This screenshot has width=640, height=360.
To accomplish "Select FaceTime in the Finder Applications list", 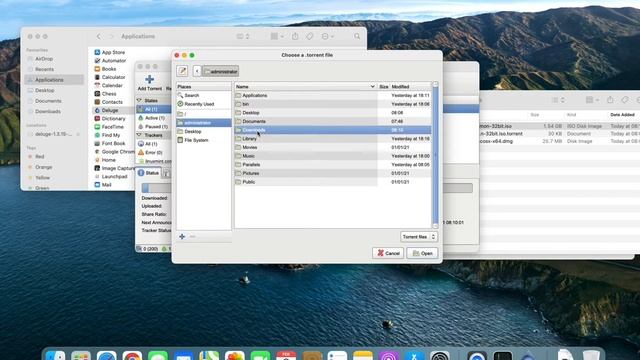I will pos(112,127).
